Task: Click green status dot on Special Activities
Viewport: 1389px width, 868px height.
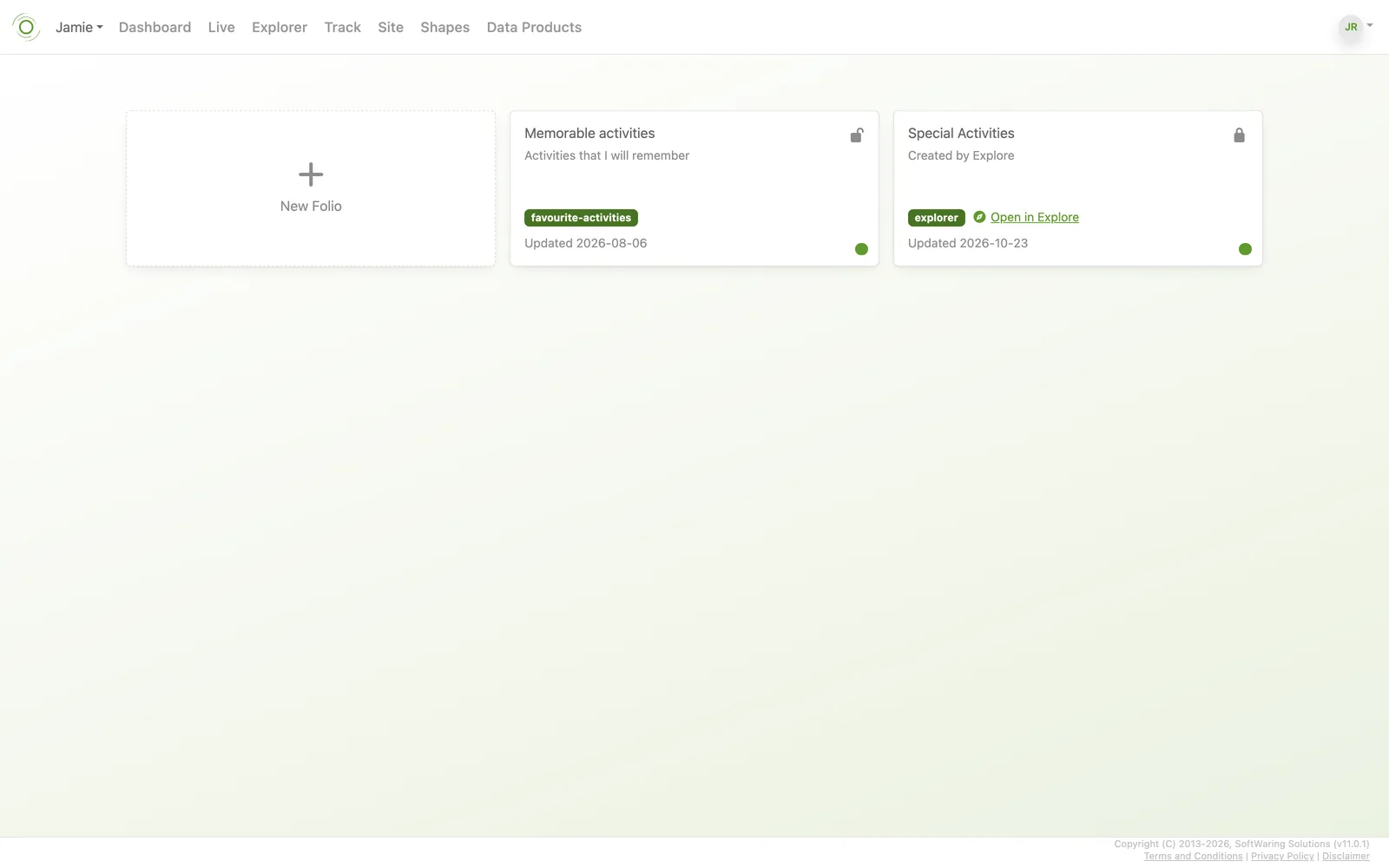Action: (x=1245, y=249)
